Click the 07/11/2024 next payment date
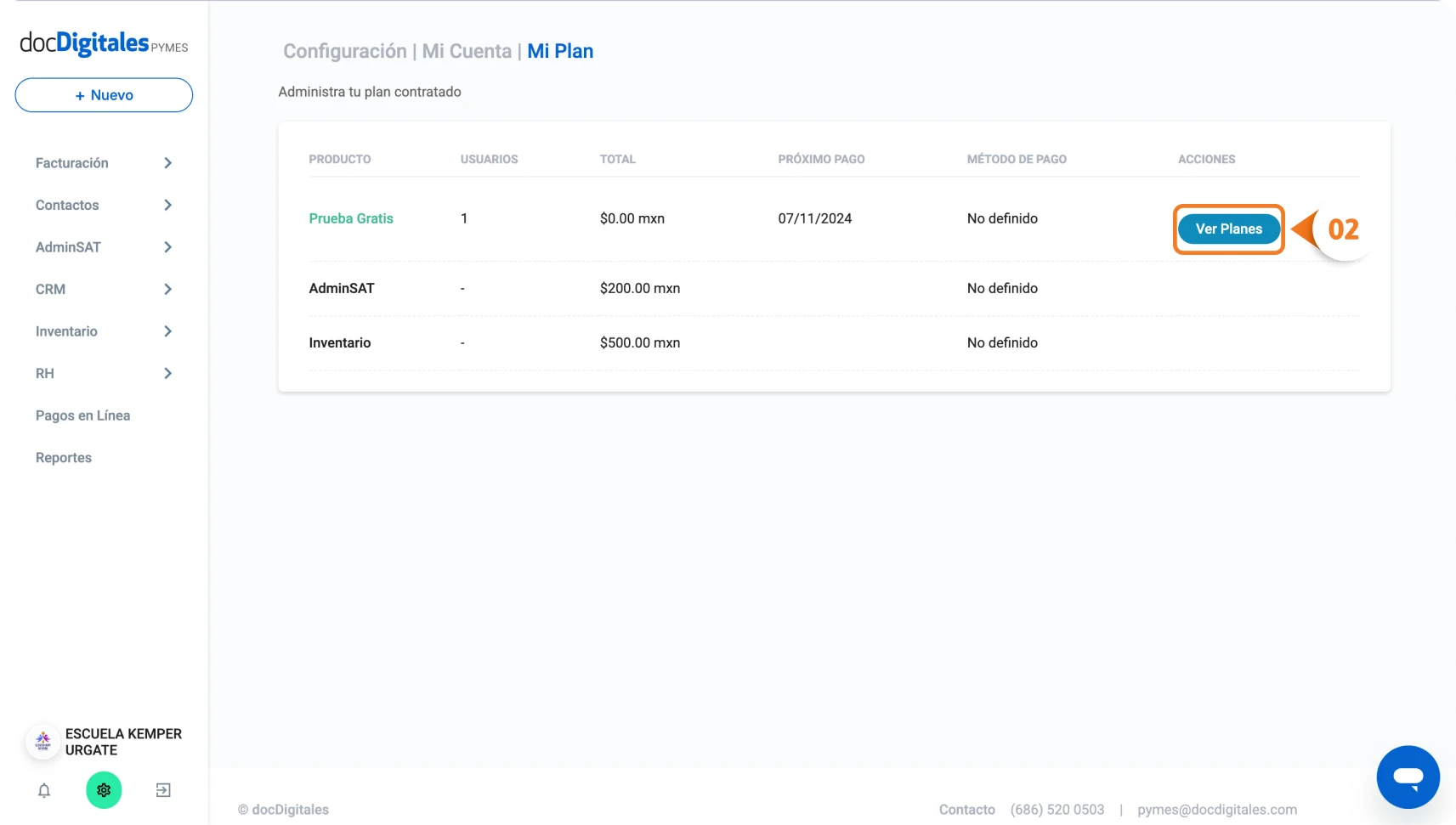The height and width of the screenshot is (825, 1456). 815,218
